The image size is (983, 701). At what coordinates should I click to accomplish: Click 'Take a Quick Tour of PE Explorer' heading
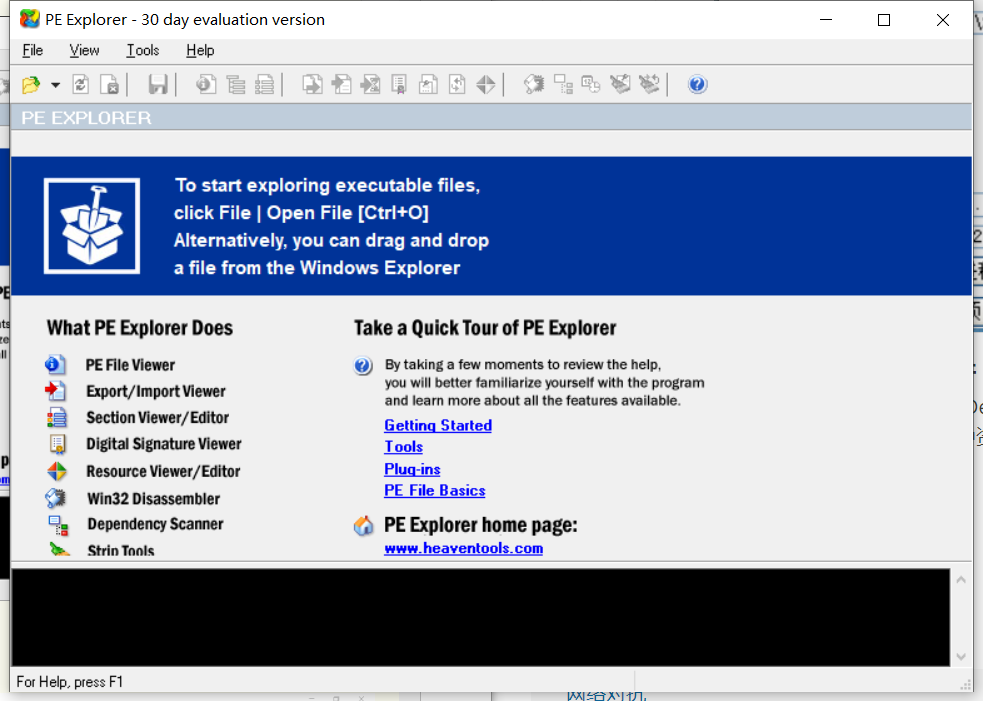point(485,328)
